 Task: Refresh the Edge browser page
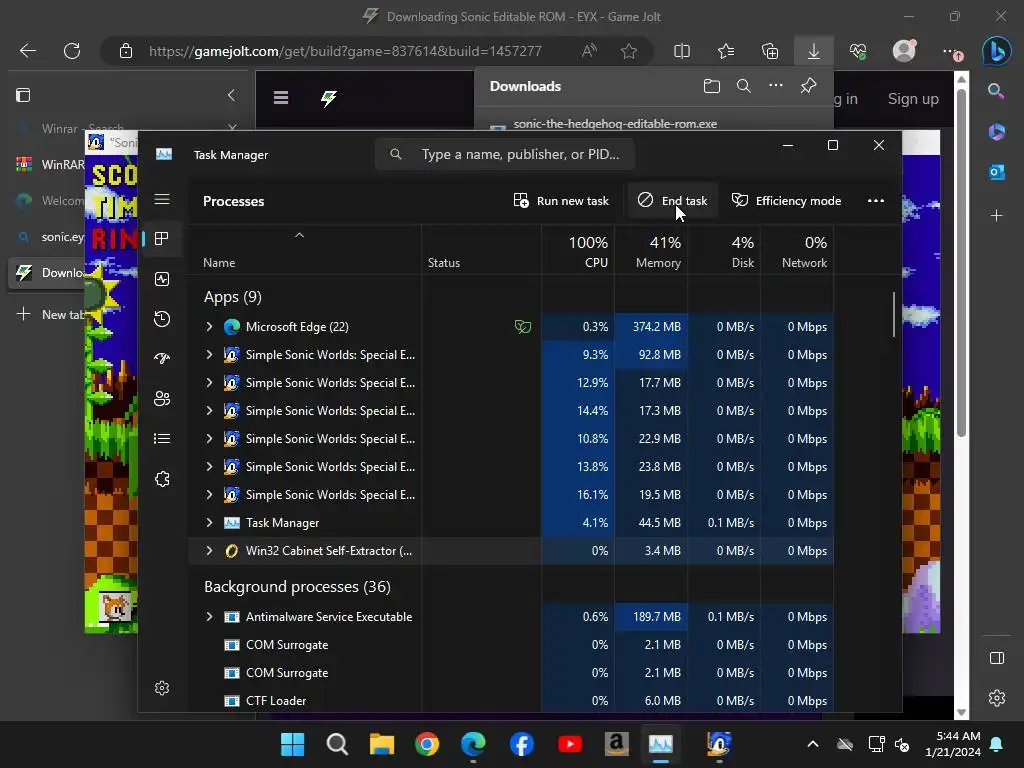(72, 51)
